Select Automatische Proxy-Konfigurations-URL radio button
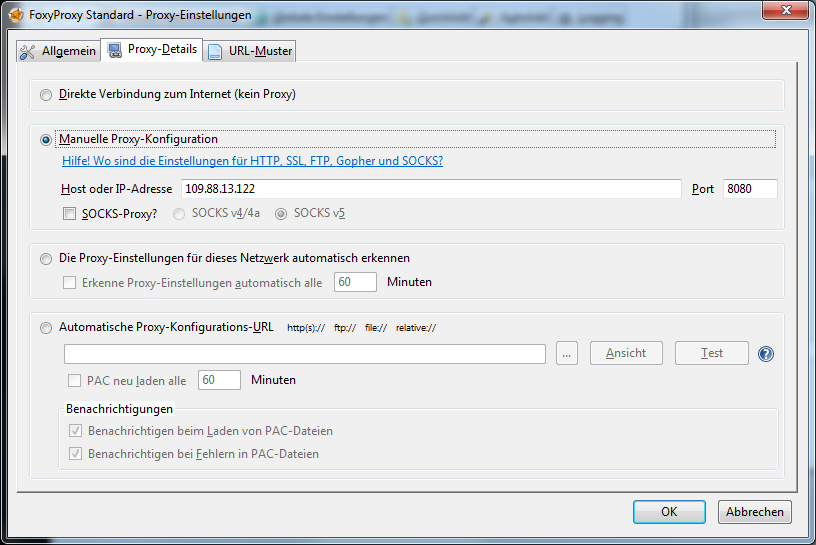This screenshot has width=816, height=545. tap(46, 328)
